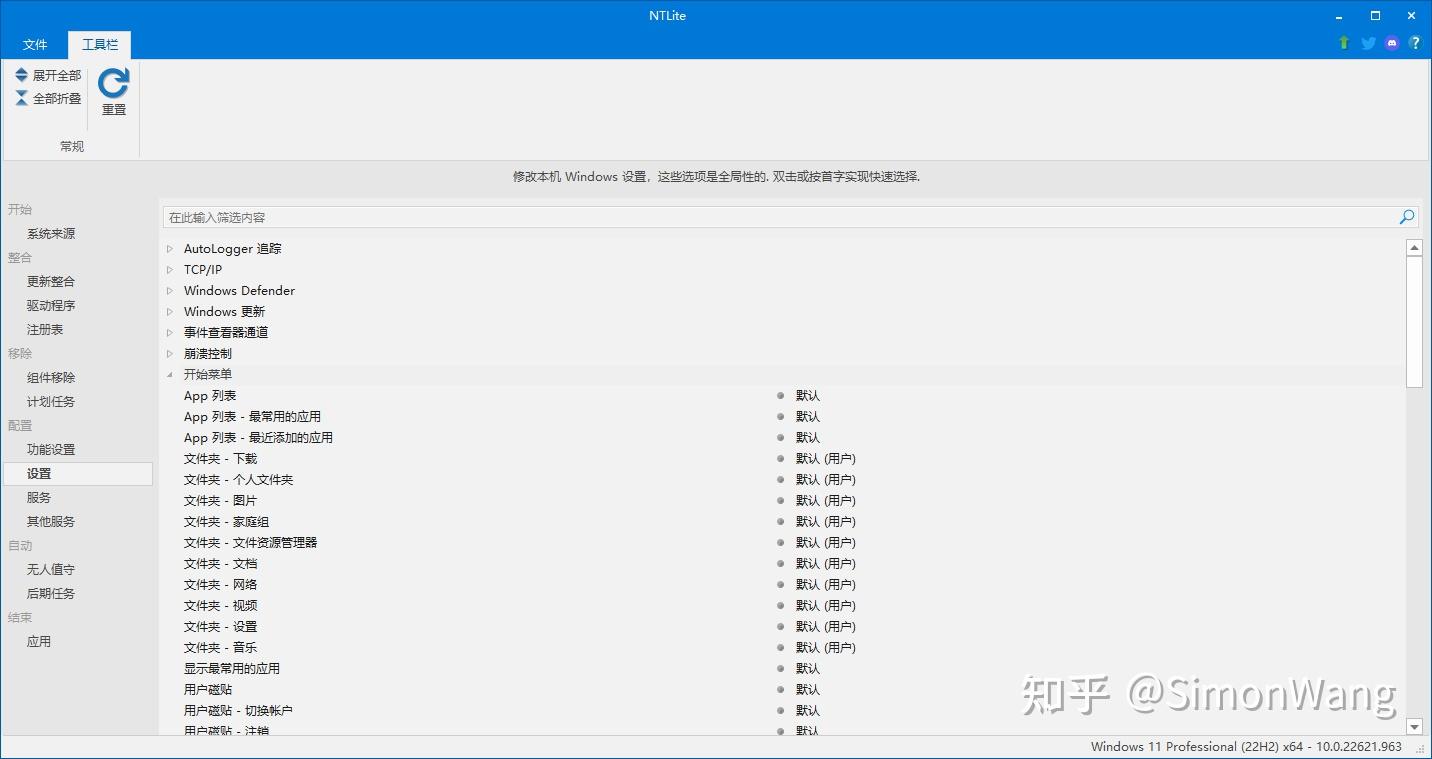Switch to the 文件 tab
The height and width of the screenshot is (759, 1432).
click(x=35, y=44)
